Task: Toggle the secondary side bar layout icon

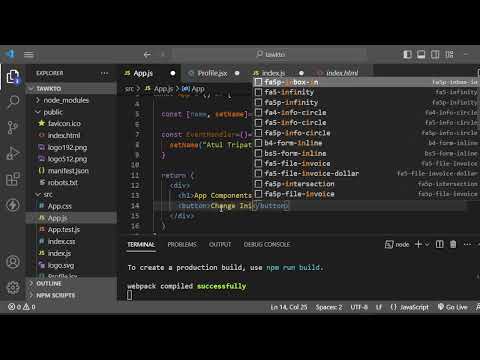Action: (435, 54)
